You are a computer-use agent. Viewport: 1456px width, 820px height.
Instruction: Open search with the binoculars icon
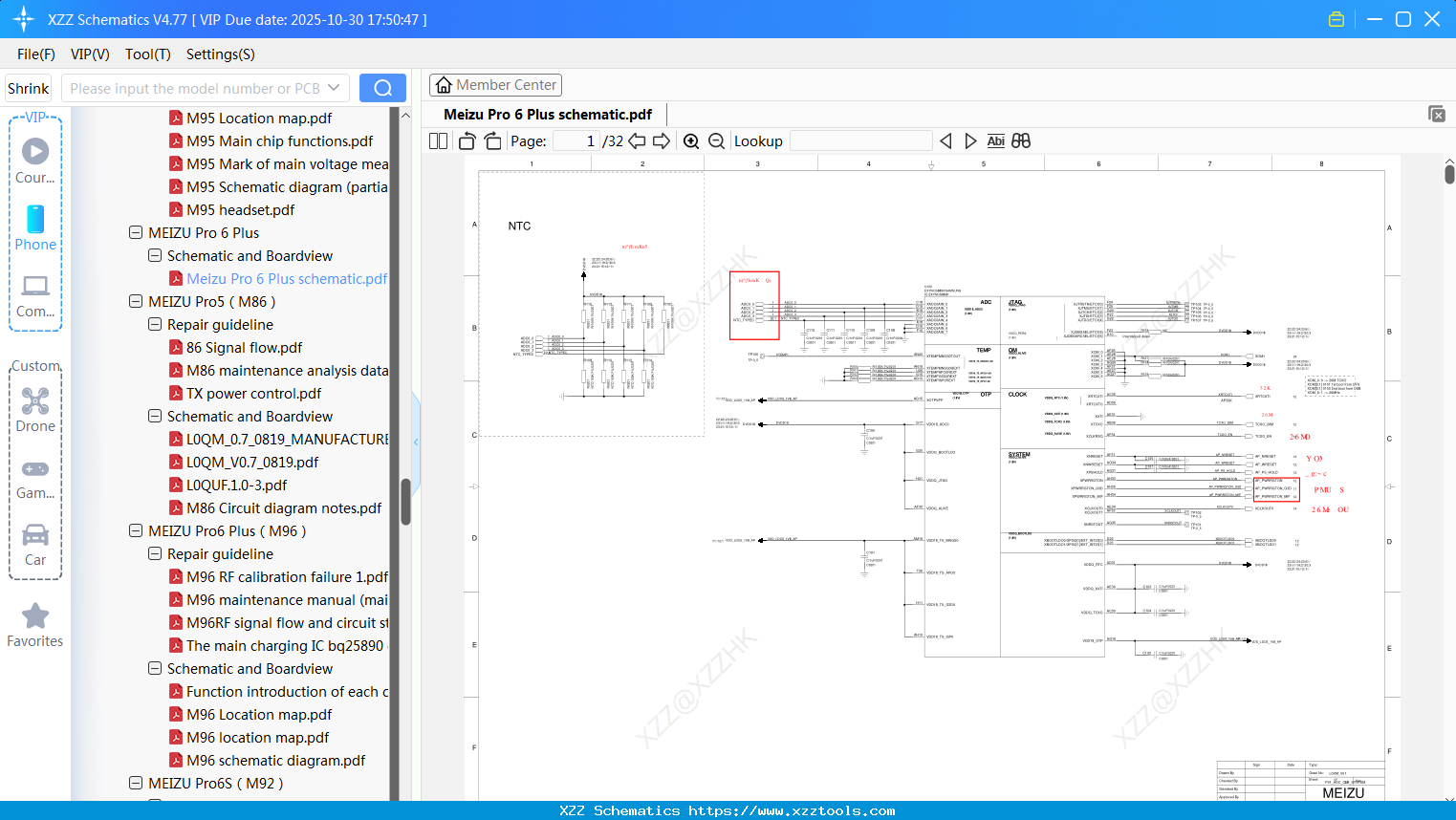(x=1019, y=140)
